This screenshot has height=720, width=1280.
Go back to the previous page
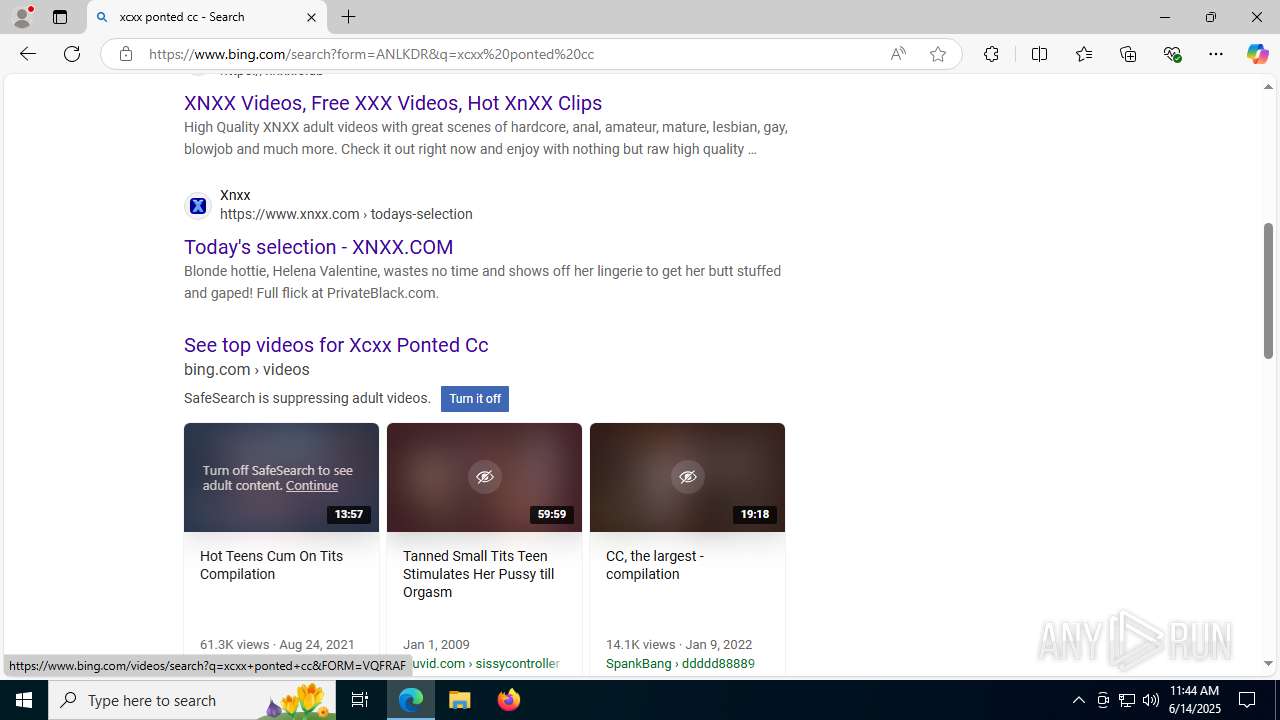27,54
